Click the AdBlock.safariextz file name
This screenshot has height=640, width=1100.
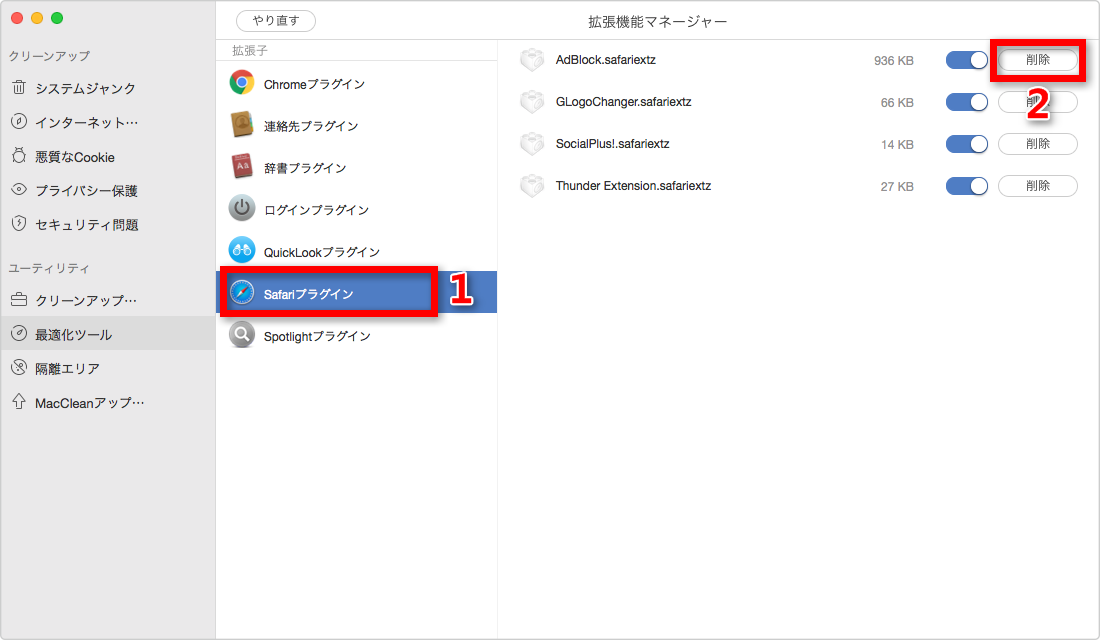(605, 60)
